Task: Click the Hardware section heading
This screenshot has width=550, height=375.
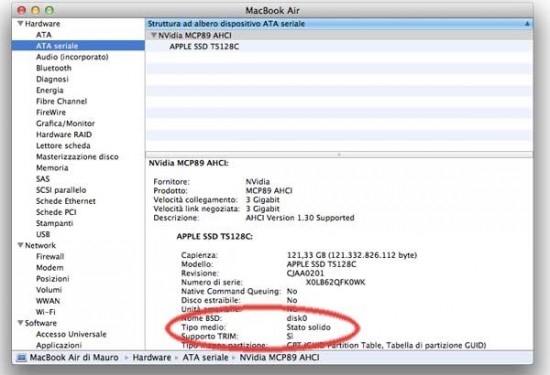Action: [42, 24]
